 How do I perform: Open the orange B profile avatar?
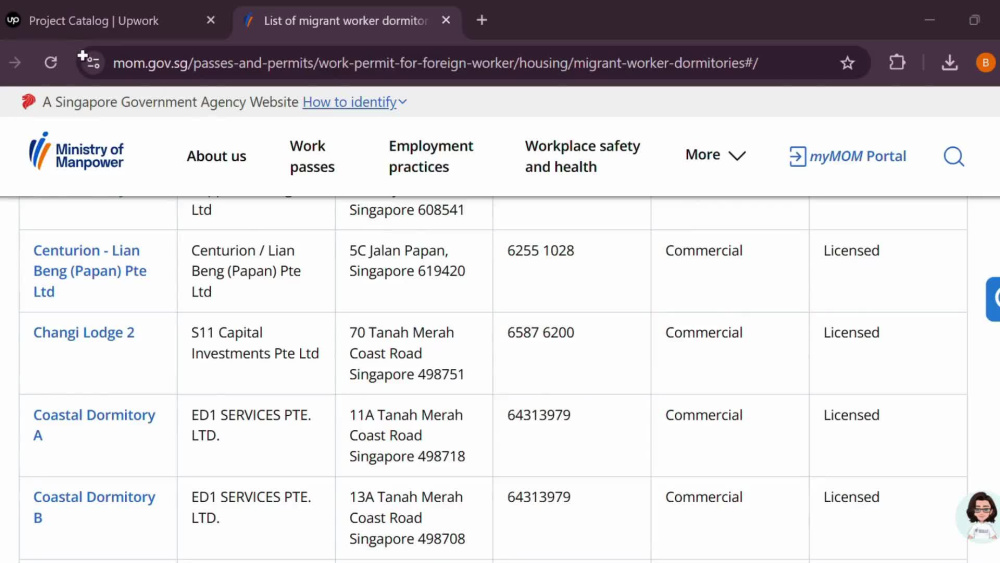(985, 62)
